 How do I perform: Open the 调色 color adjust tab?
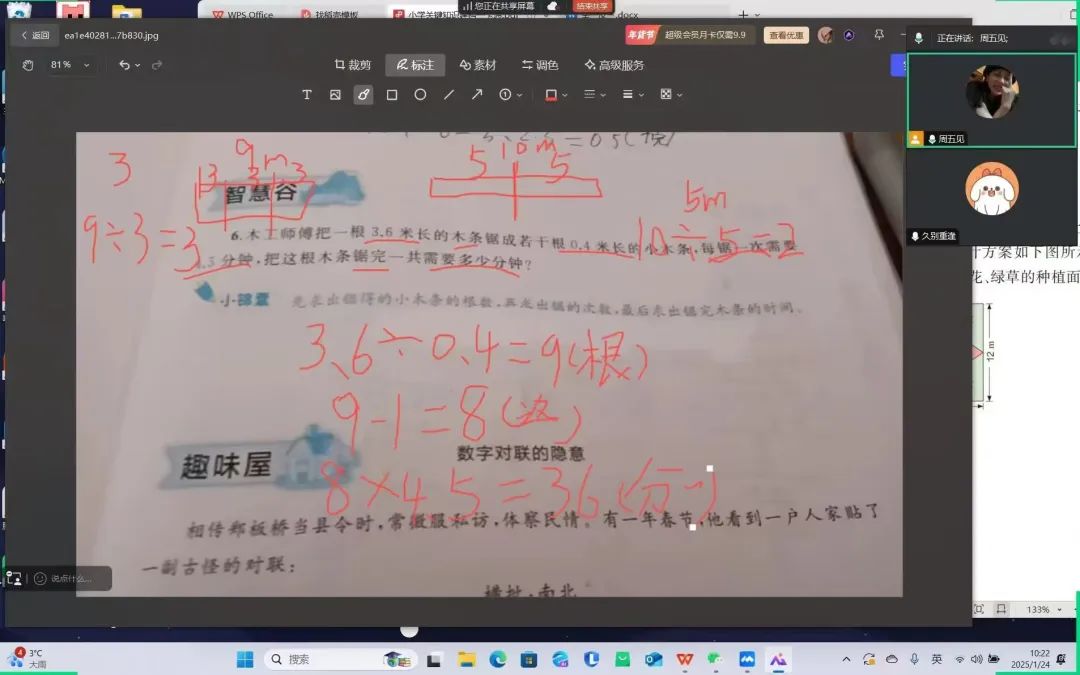coord(540,65)
